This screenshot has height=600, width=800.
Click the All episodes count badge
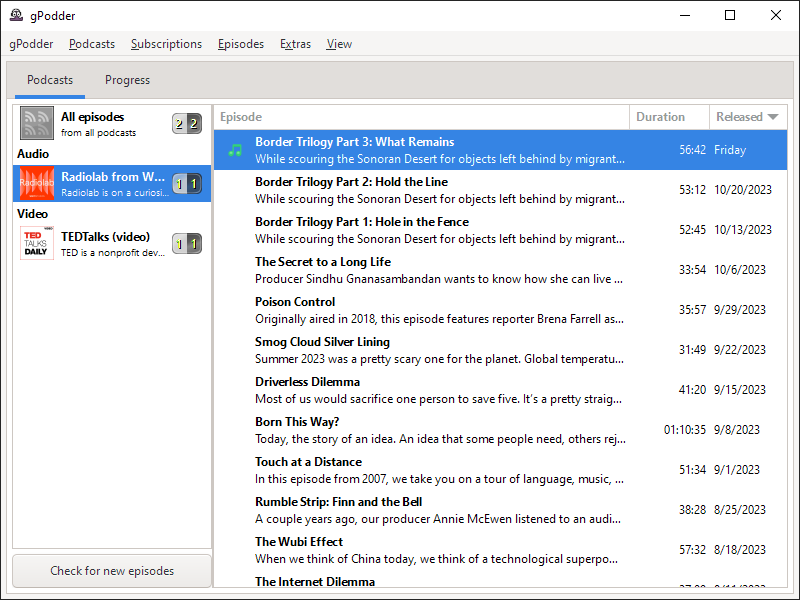point(186,124)
